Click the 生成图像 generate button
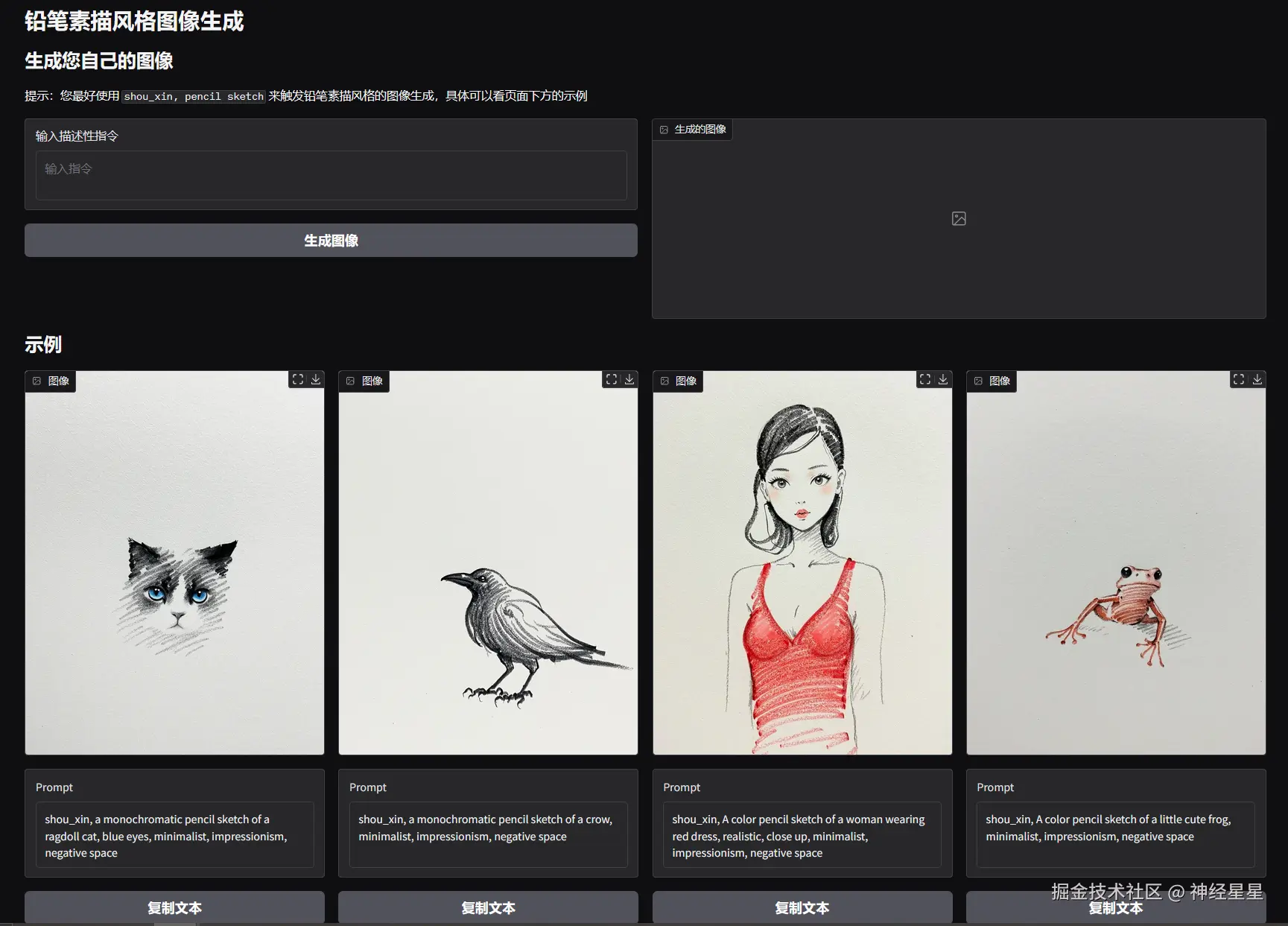The width and height of the screenshot is (1288, 926). [x=331, y=241]
